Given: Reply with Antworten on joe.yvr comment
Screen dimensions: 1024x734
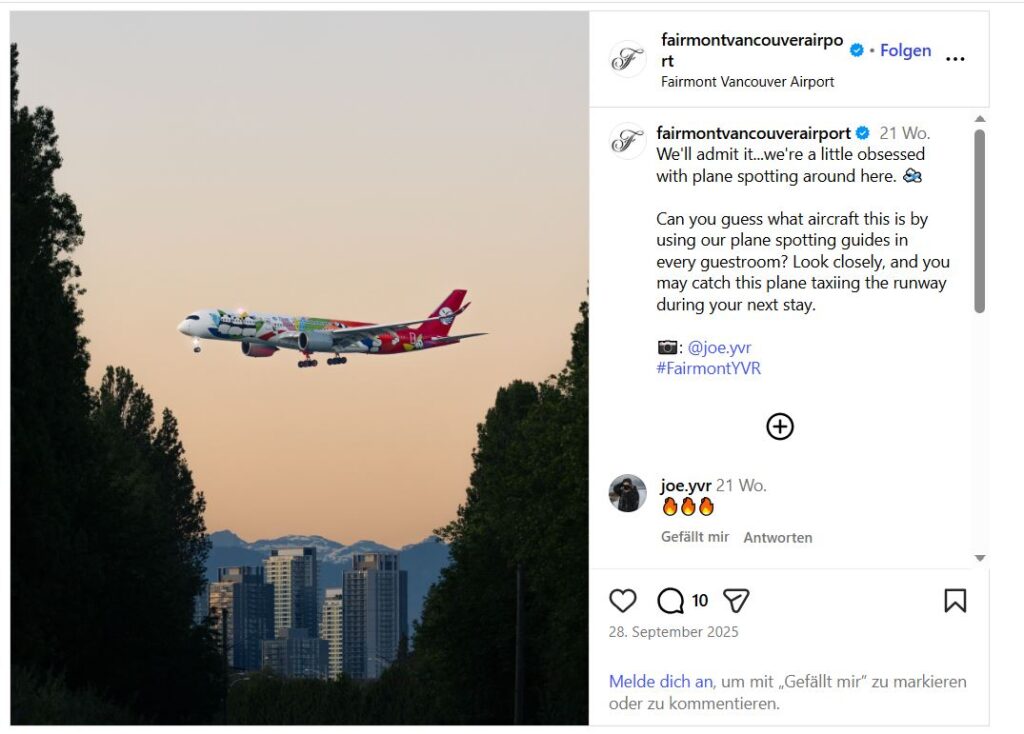Looking at the screenshot, I should coord(778,537).
